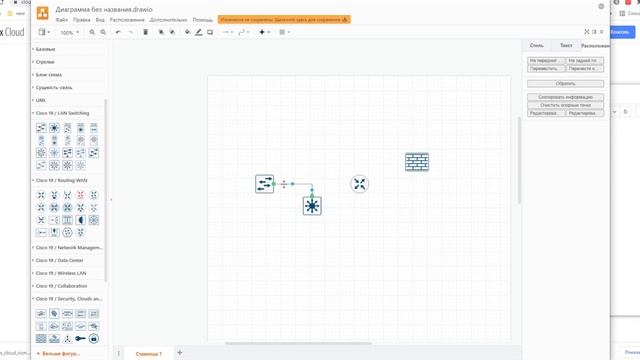This screenshot has width=640, height=360.
Task: Open the Вид menu
Action: pyautogui.click(x=100, y=20)
